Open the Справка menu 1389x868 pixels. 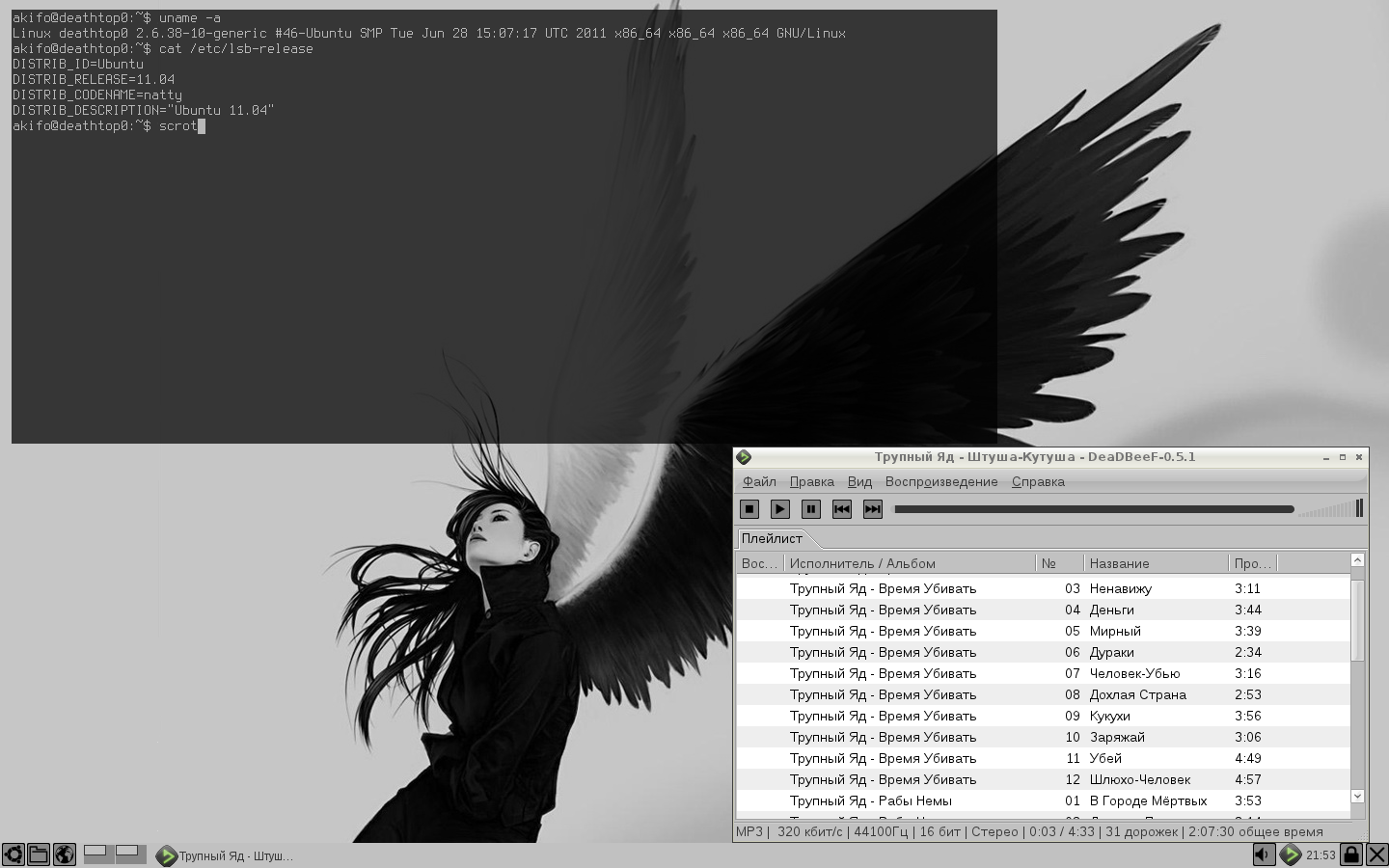pyautogui.click(x=1038, y=482)
